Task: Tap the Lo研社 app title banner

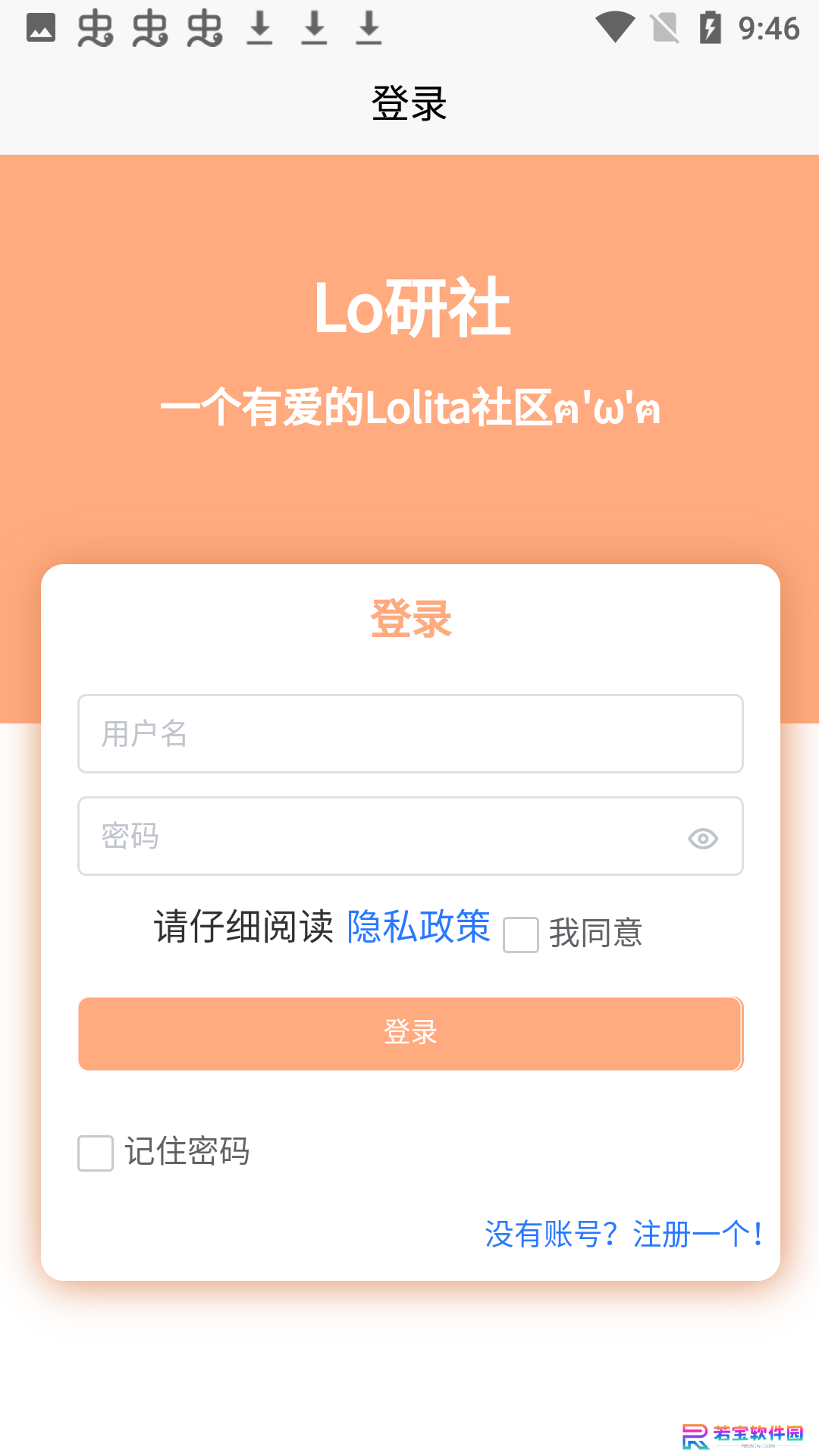Action: pyautogui.click(x=412, y=307)
